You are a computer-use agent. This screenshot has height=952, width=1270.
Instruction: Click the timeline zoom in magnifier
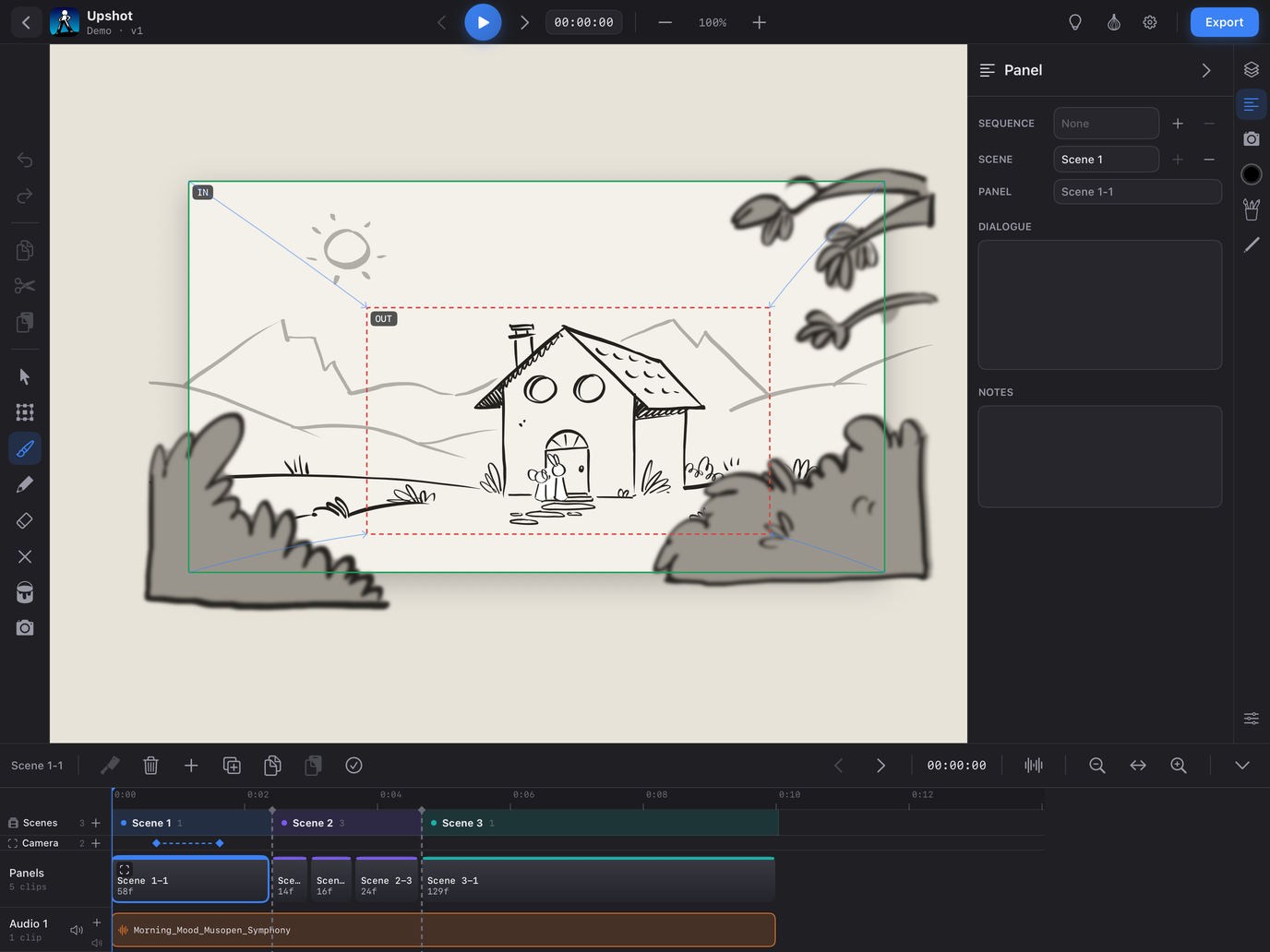[x=1179, y=766]
